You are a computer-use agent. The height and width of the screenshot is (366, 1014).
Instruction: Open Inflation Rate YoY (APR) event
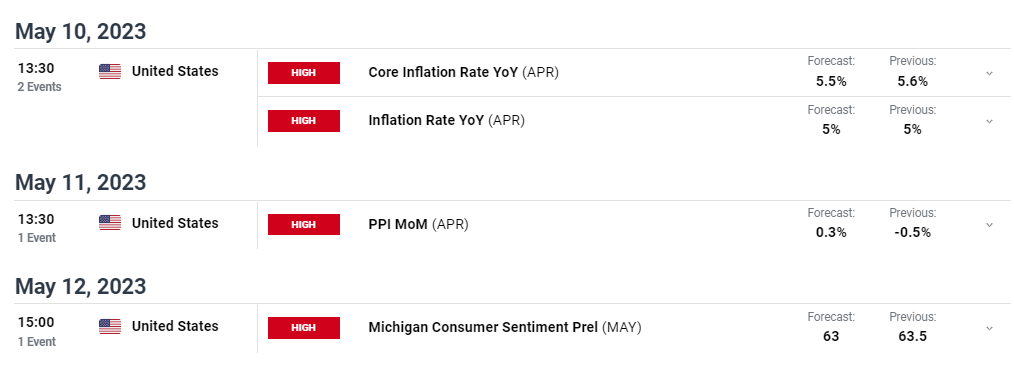tap(446, 120)
